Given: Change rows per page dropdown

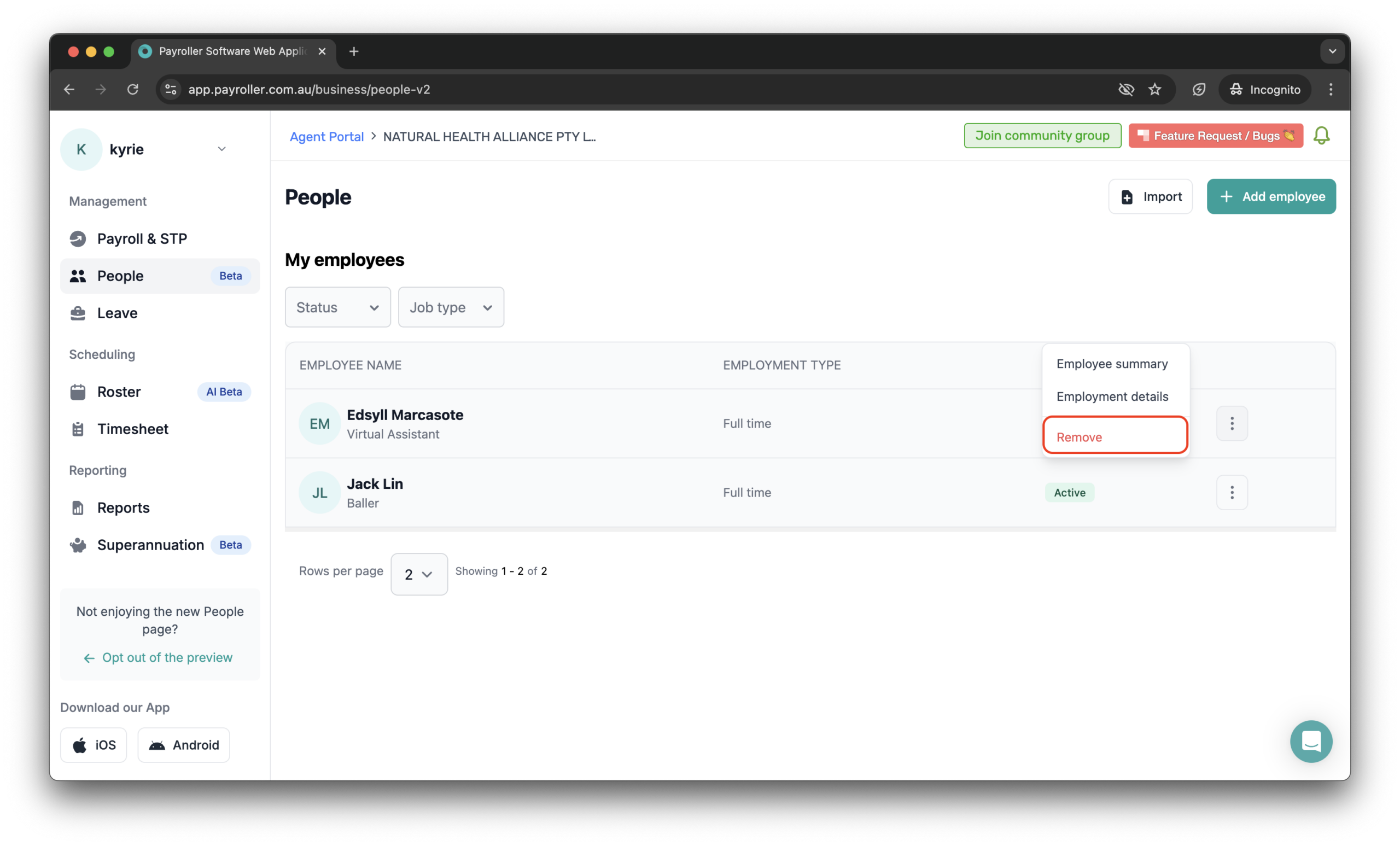Looking at the screenshot, I should click(419, 574).
